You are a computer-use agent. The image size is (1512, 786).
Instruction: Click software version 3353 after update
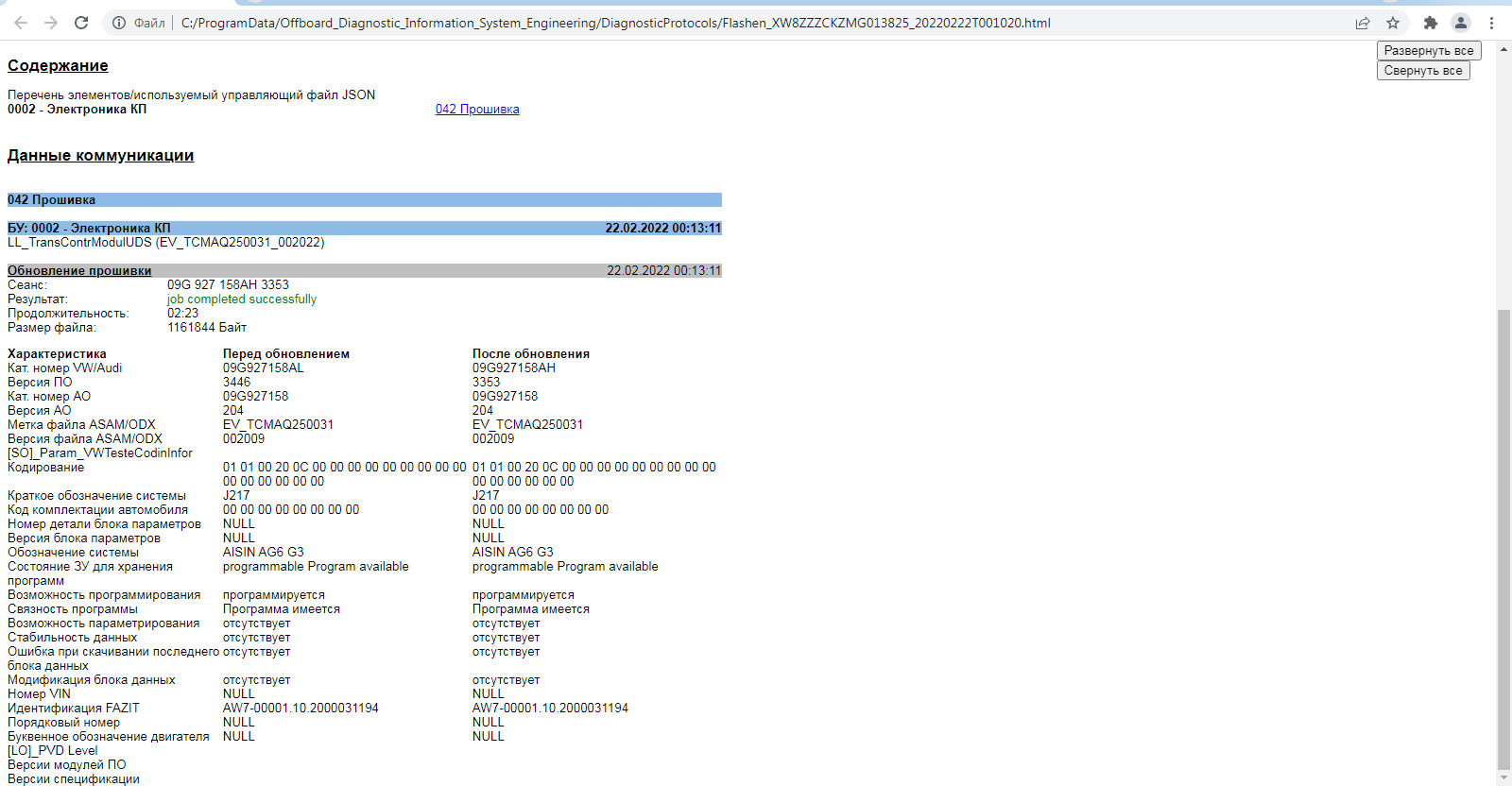(x=487, y=382)
